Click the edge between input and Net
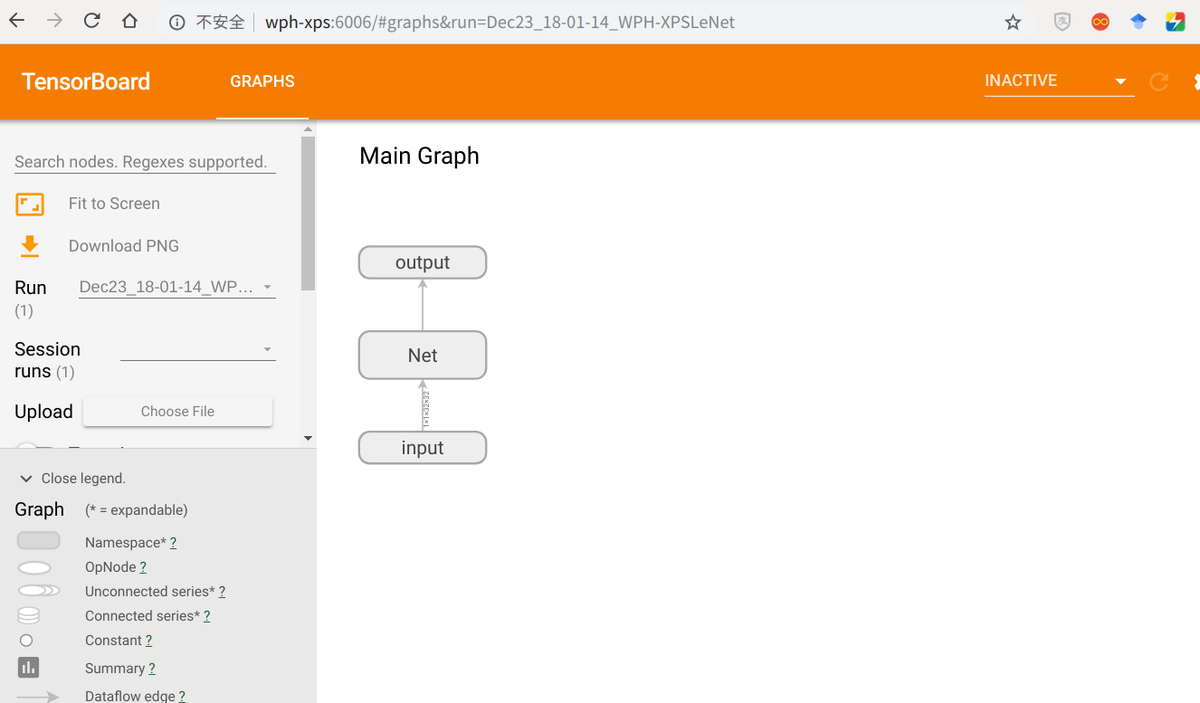The image size is (1200, 703). click(423, 405)
